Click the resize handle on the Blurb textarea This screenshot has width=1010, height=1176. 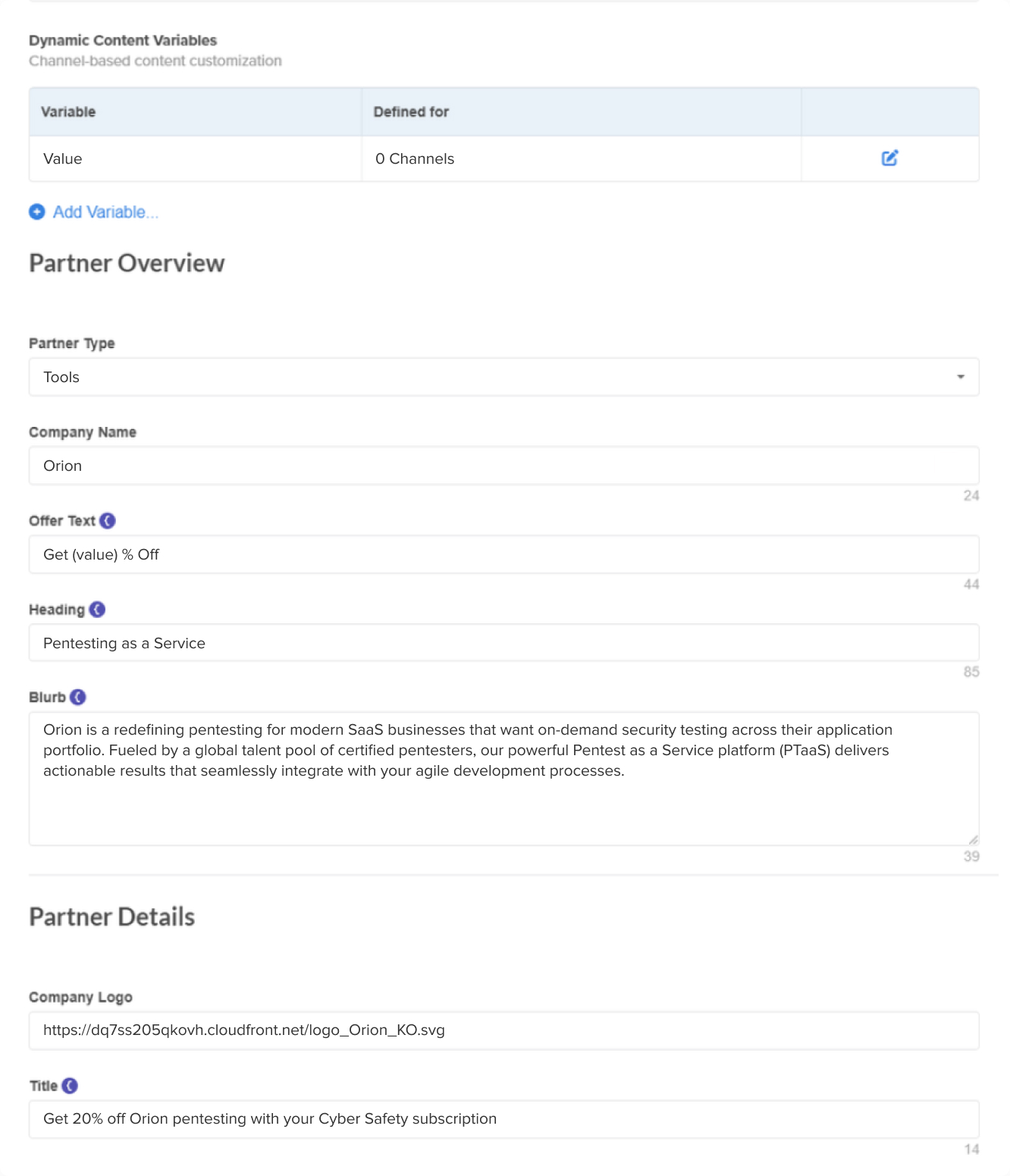tap(973, 839)
